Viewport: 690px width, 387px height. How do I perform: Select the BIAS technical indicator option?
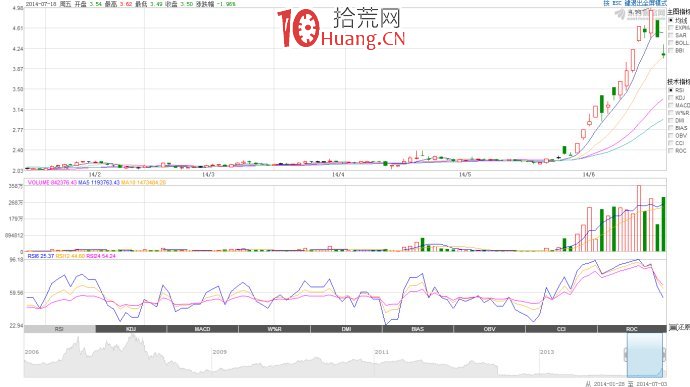click(671, 128)
